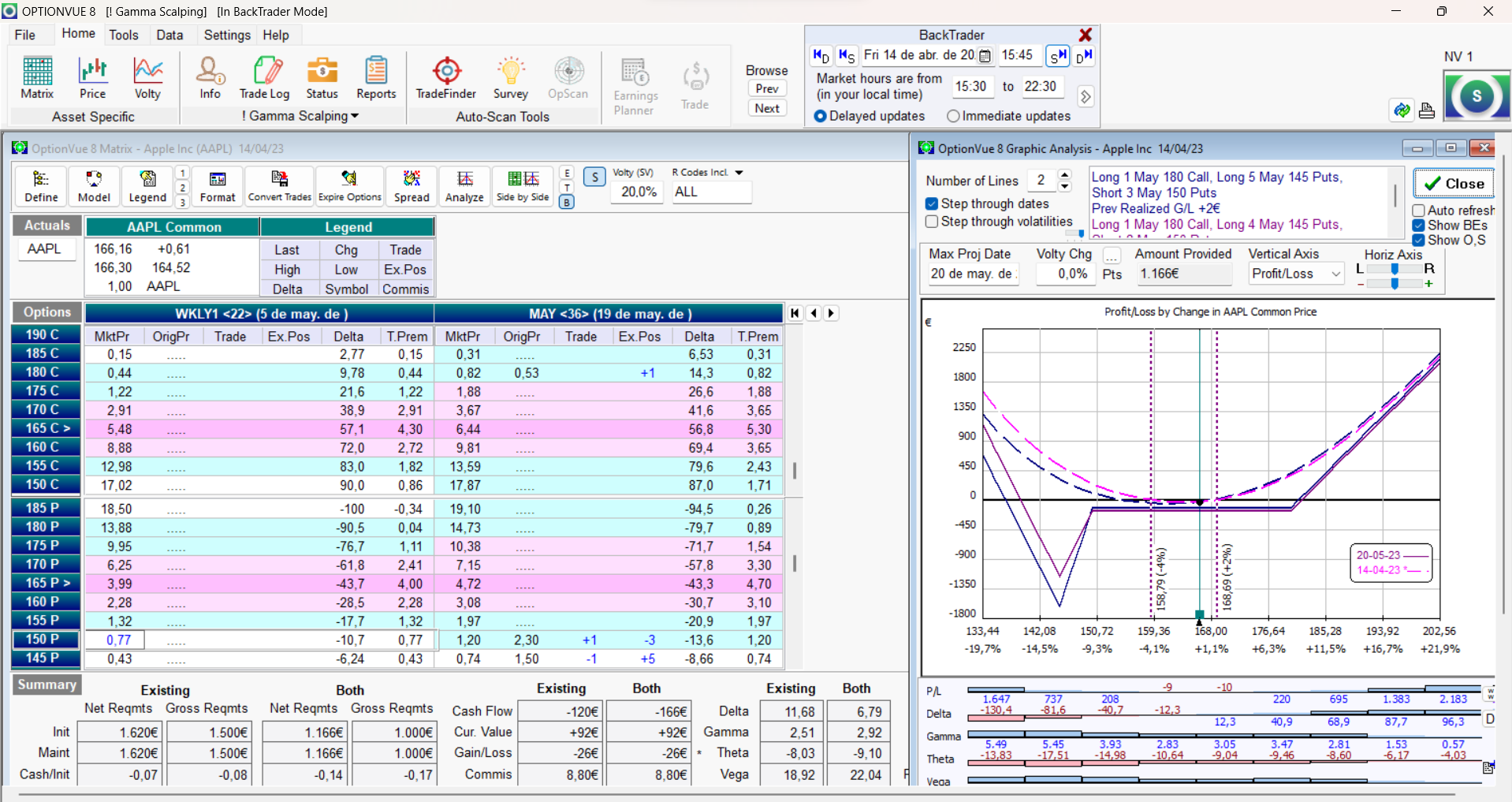This screenshot has width=1512, height=802.
Task: Edit the Max Proj Date field
Action: coord(972,274)
